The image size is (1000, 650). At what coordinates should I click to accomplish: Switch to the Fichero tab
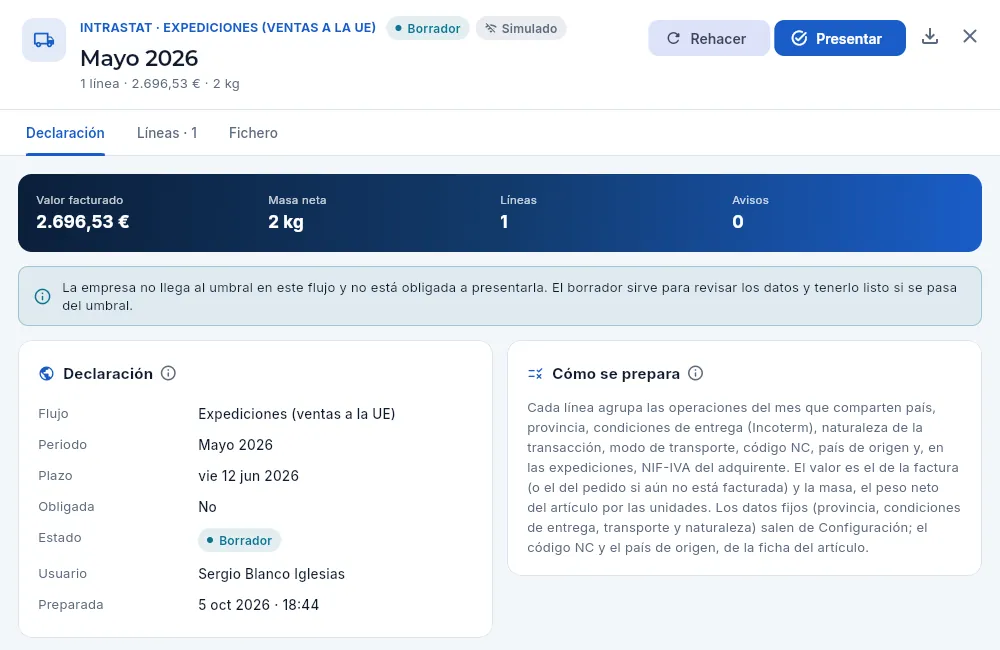pos(253,133)
